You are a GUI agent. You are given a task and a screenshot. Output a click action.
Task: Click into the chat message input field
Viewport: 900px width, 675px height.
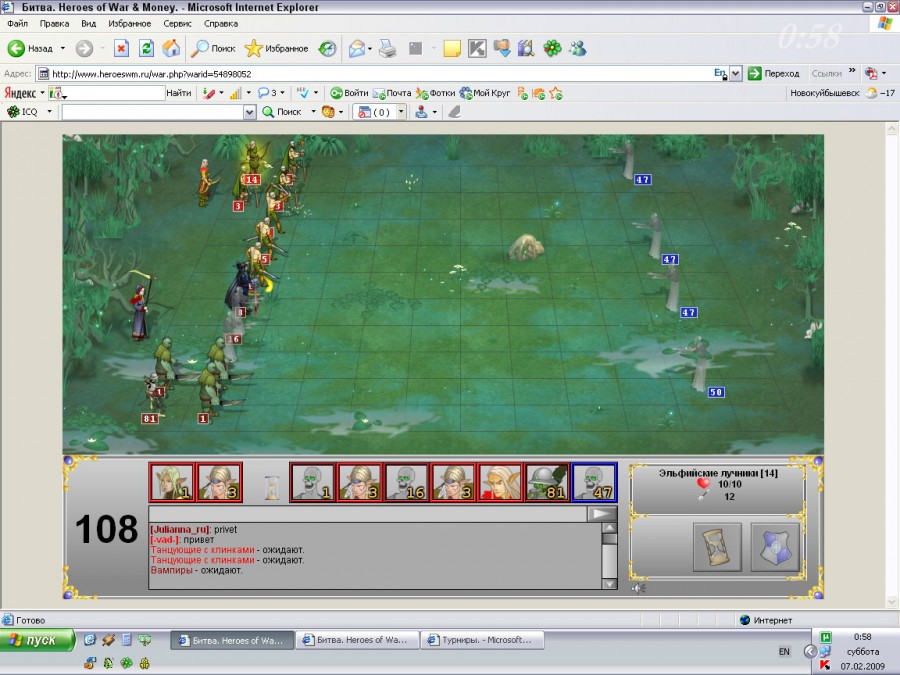[368, 514]
